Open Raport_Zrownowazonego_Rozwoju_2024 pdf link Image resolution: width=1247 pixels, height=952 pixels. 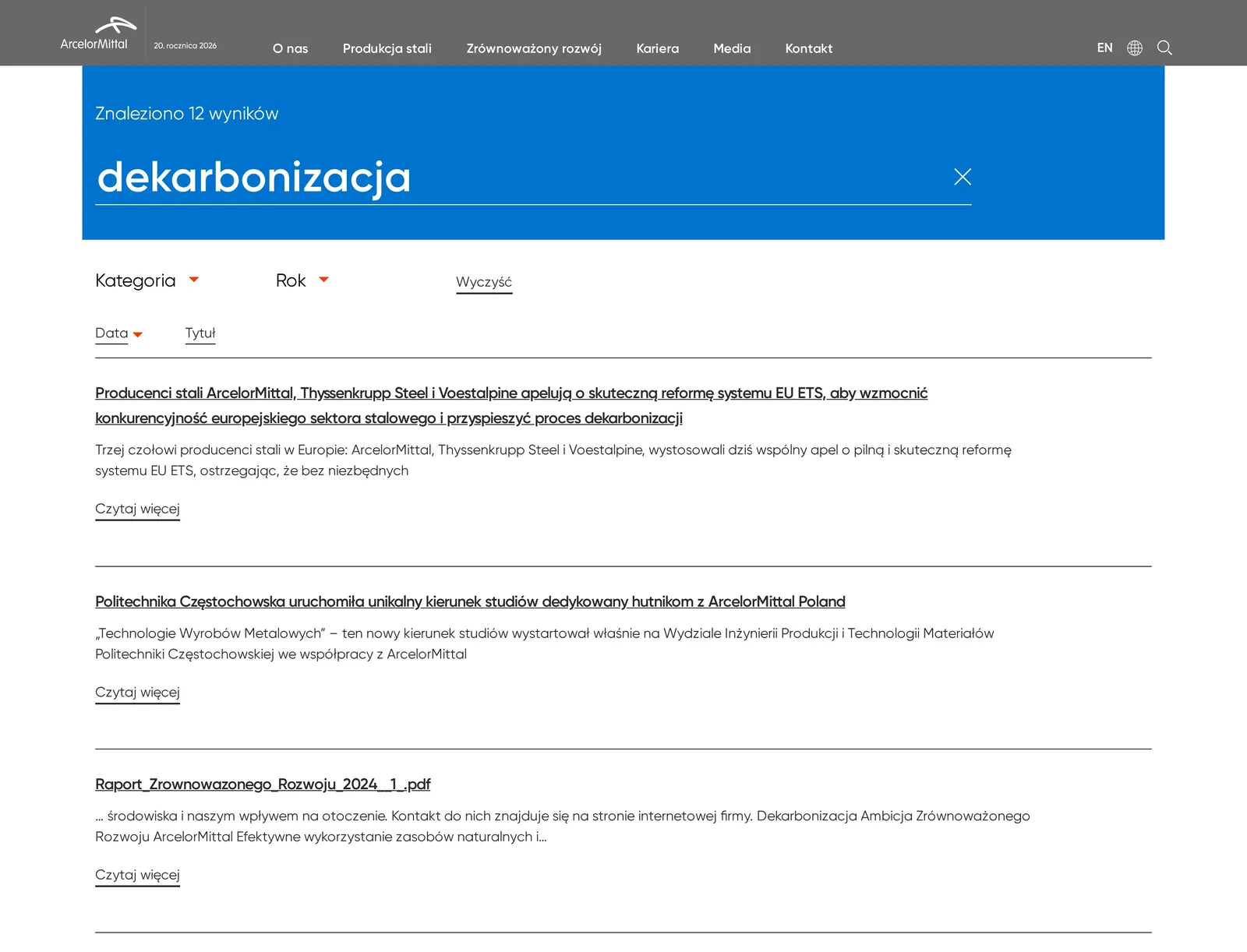point(263,785)
